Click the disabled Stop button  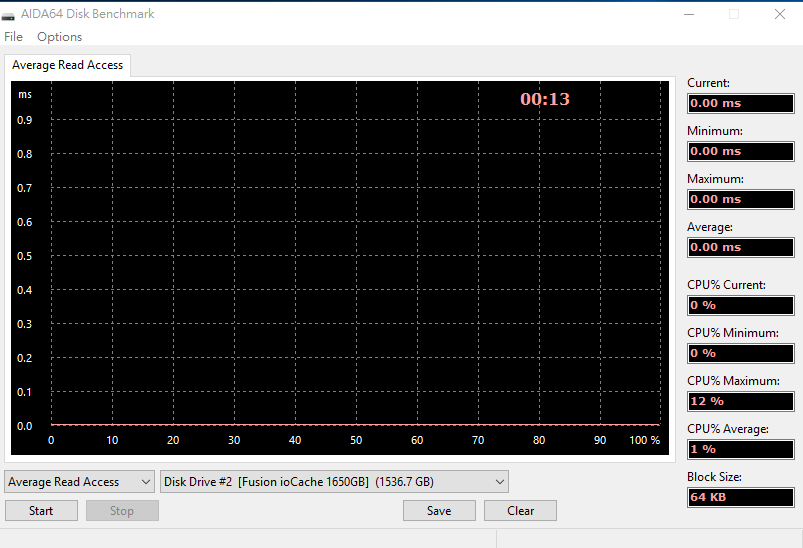coord(122,511)
